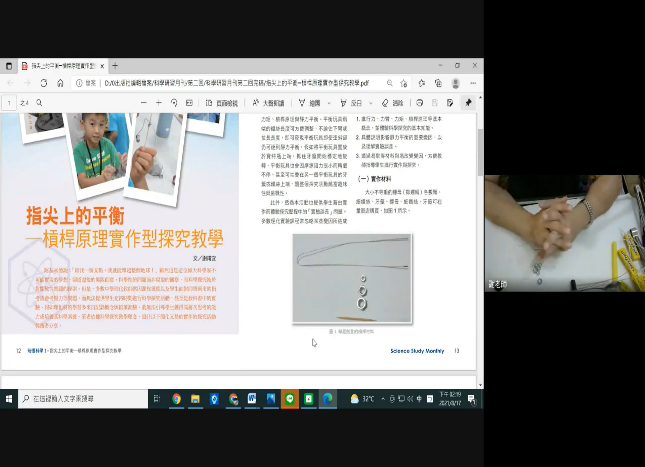
Task: Open Google Chrome from taskbar
Action: pos(176,399)
